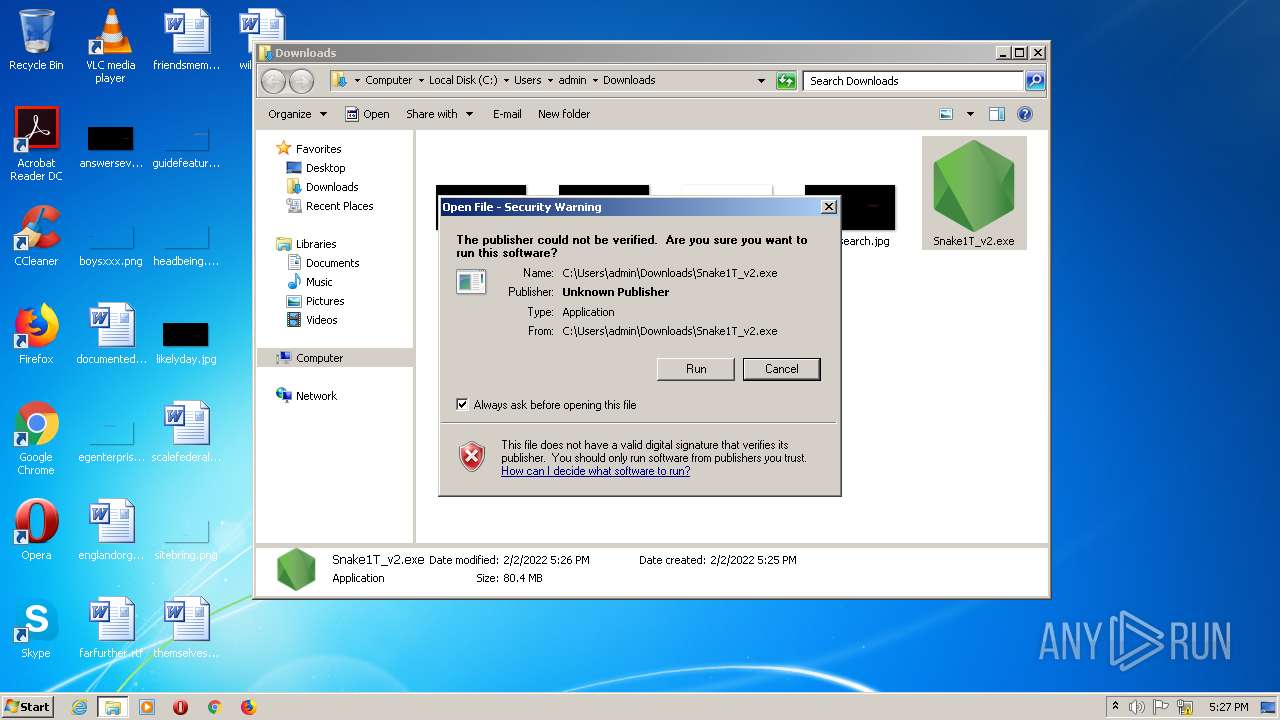Open the view options dropdown arrow
This screenshot has height=720, width=1280.
coord(970,114)
